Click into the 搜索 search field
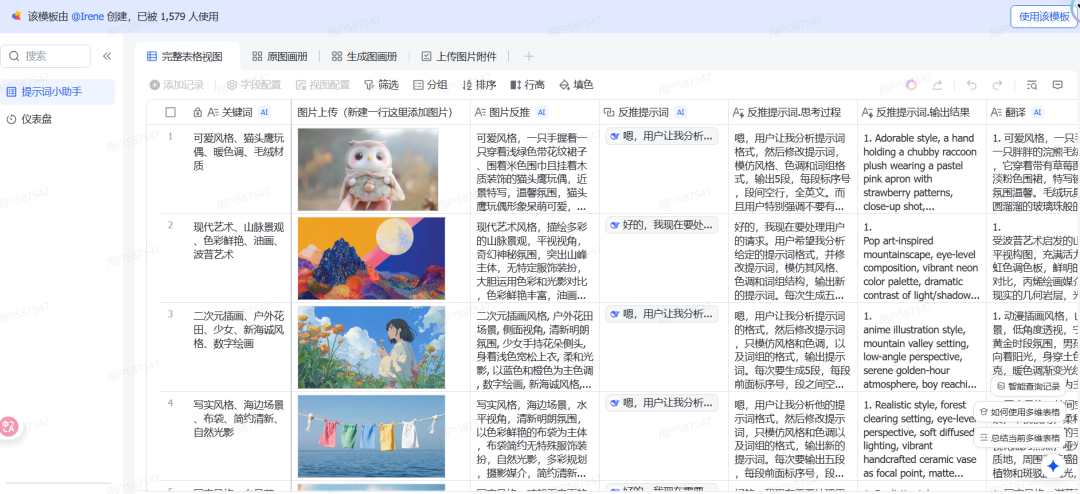This screenshot has width=1080, height=494. 45,56
